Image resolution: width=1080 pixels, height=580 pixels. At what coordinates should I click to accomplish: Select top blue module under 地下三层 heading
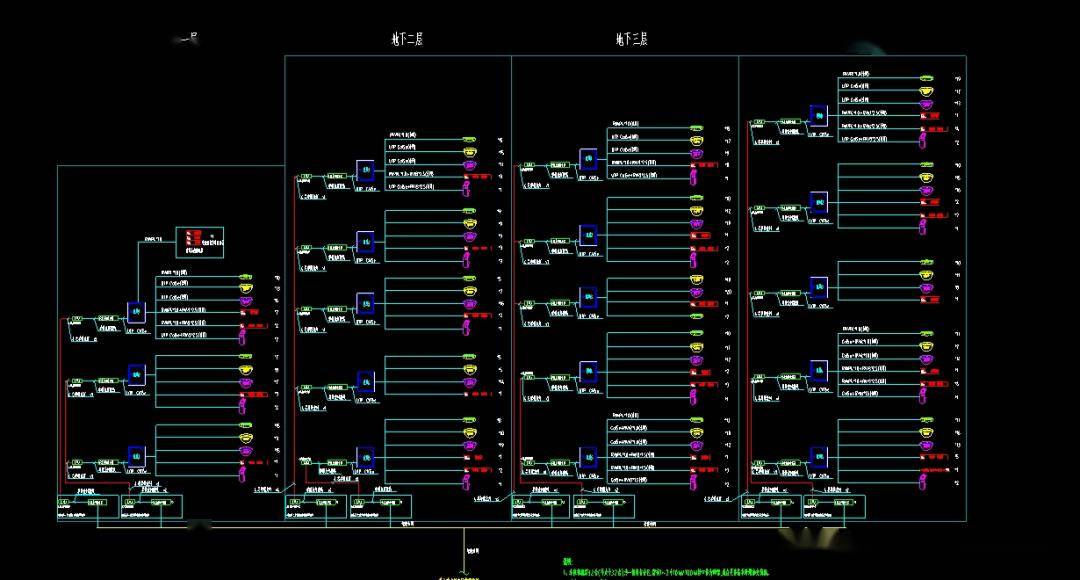point(588,160)
